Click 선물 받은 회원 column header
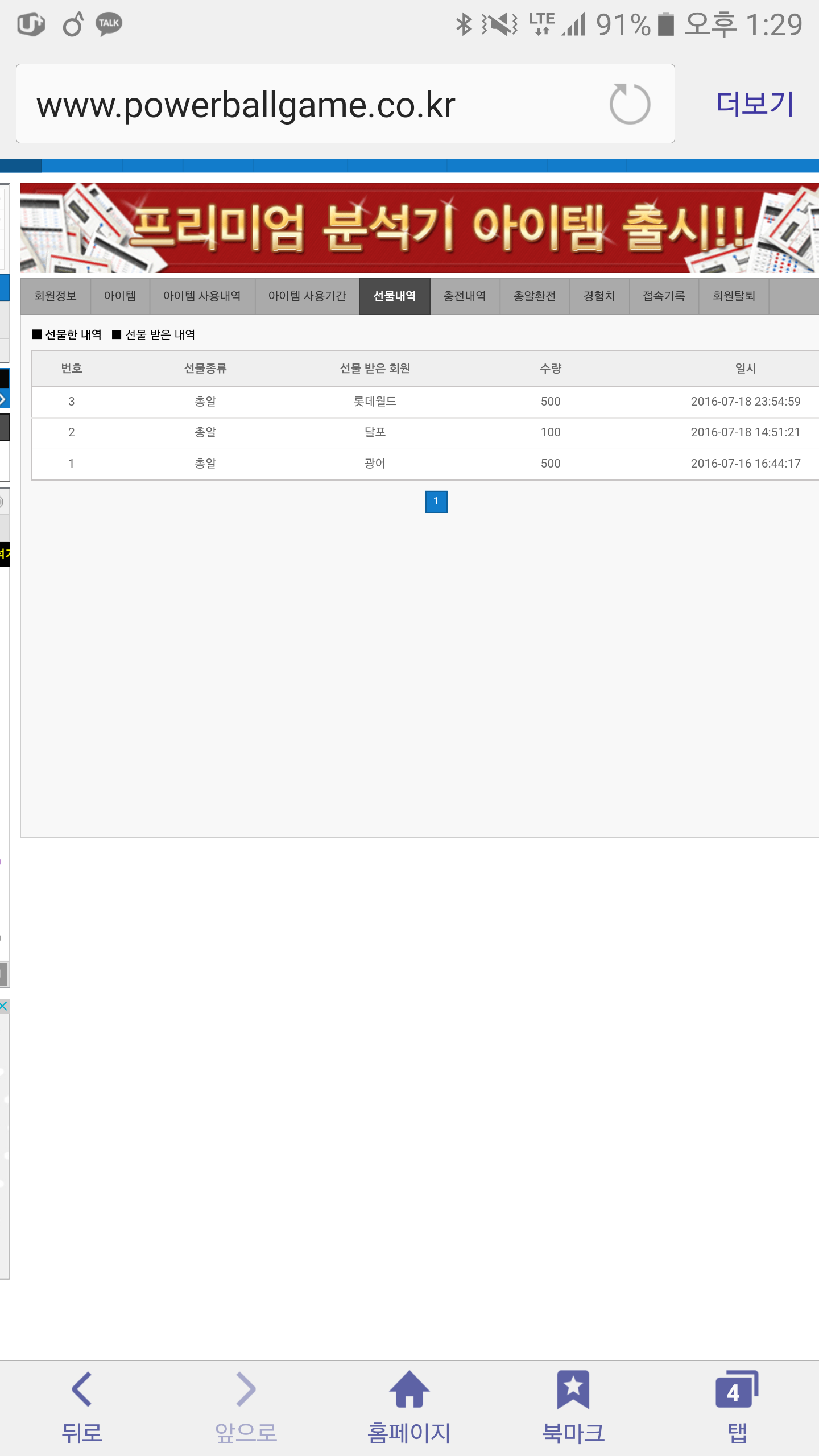This screenshot has height=1456, width=819. (375, 369)
